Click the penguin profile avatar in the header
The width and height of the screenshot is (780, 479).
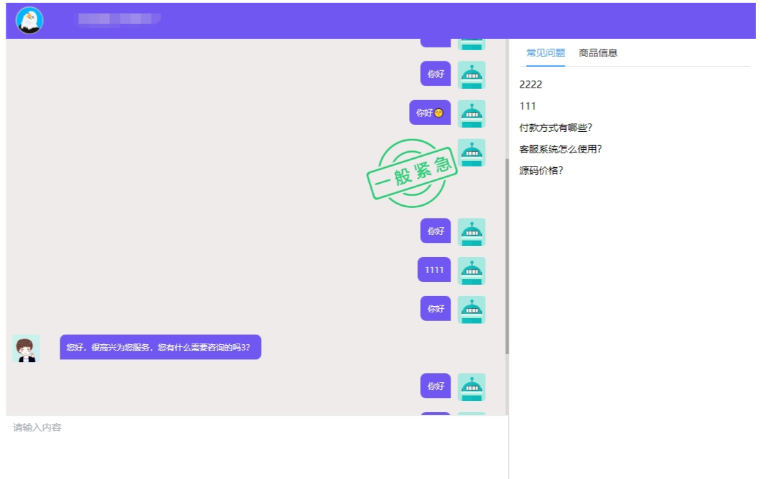click(30, 20)
